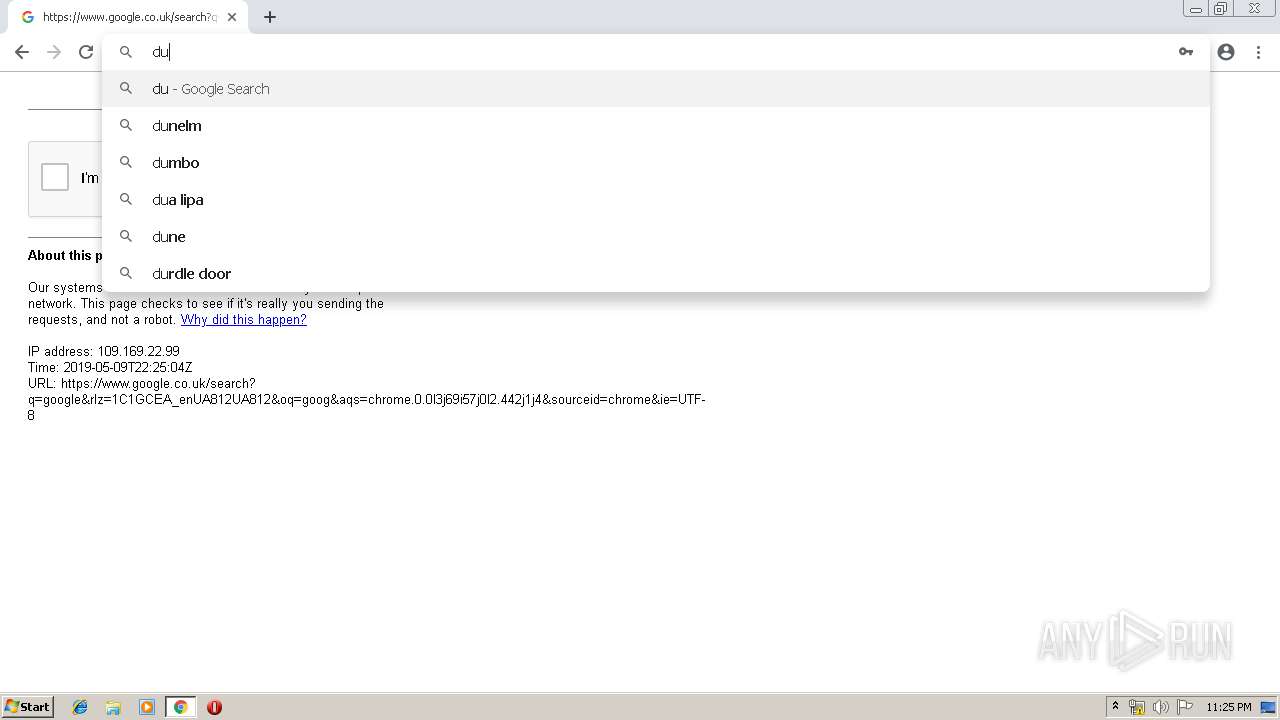Choose the 'du - Google Search' suggestion
This screenshot has height=720, width=1280.
pyautogui.click(x=656, y=89)
